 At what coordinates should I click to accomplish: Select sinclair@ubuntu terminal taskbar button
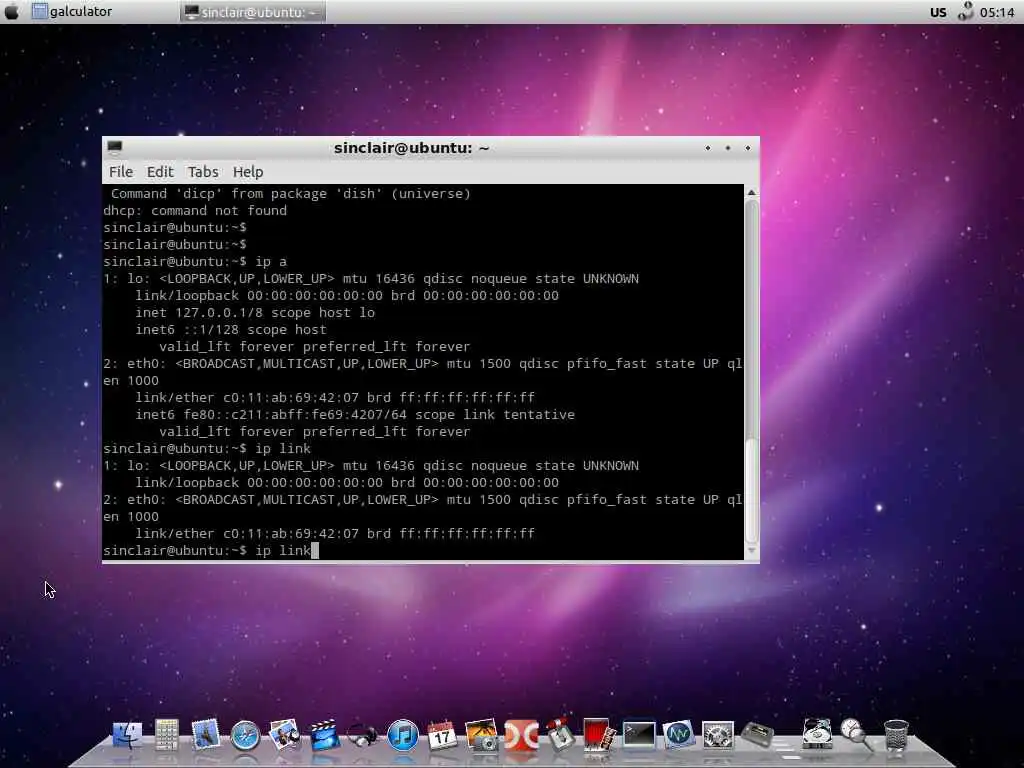[x=252, y=11]
